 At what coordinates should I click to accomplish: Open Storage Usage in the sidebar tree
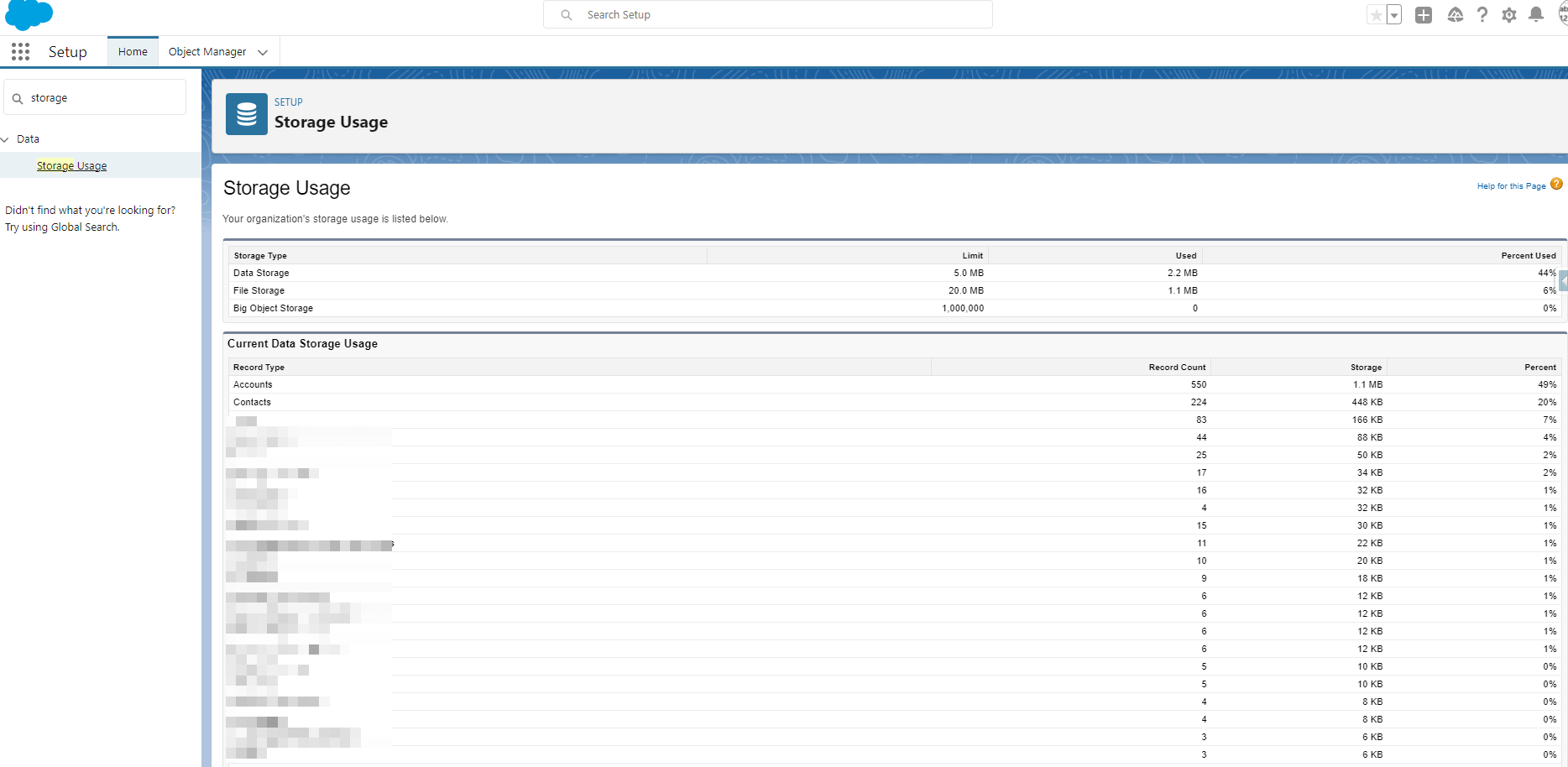(71, 166)
